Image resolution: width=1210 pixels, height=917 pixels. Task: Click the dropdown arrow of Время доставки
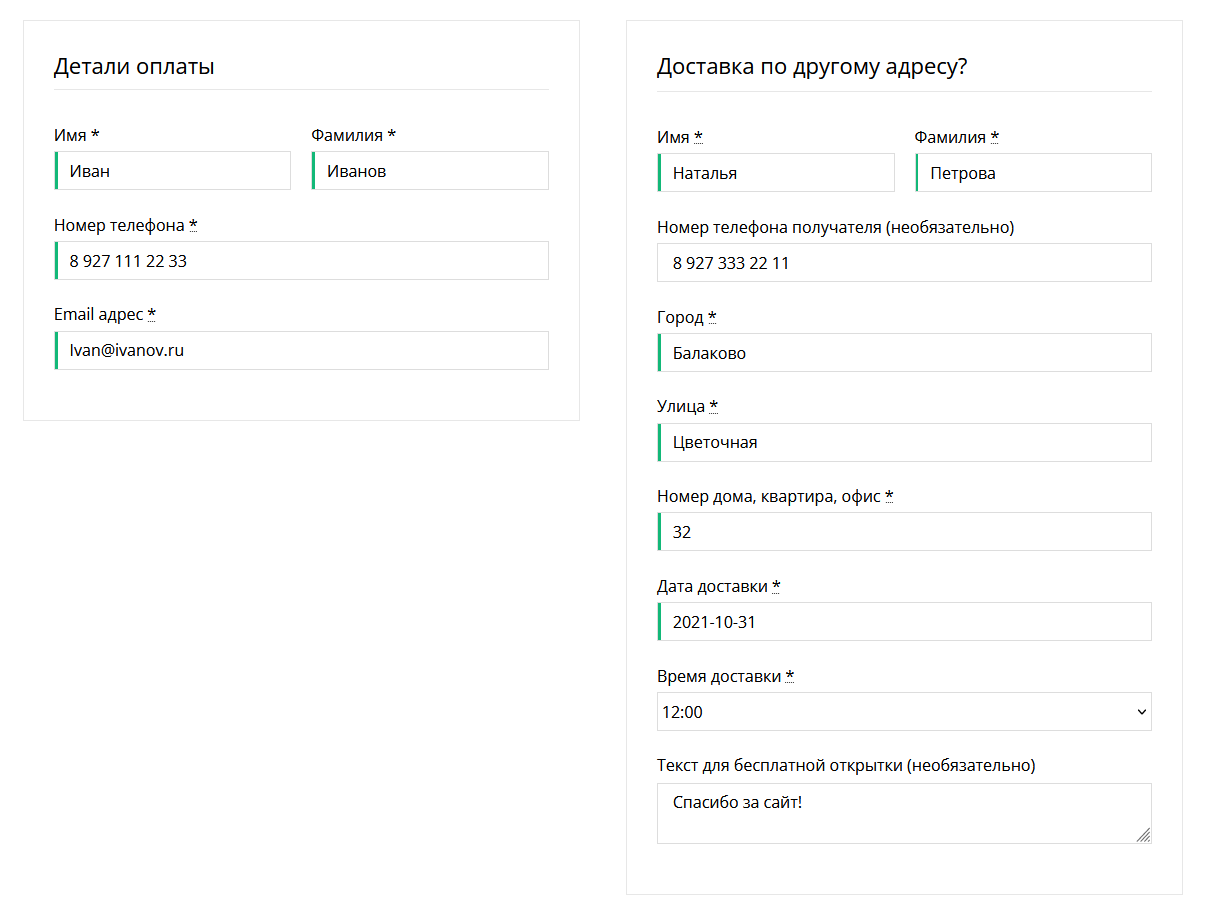click(1142, 712)
